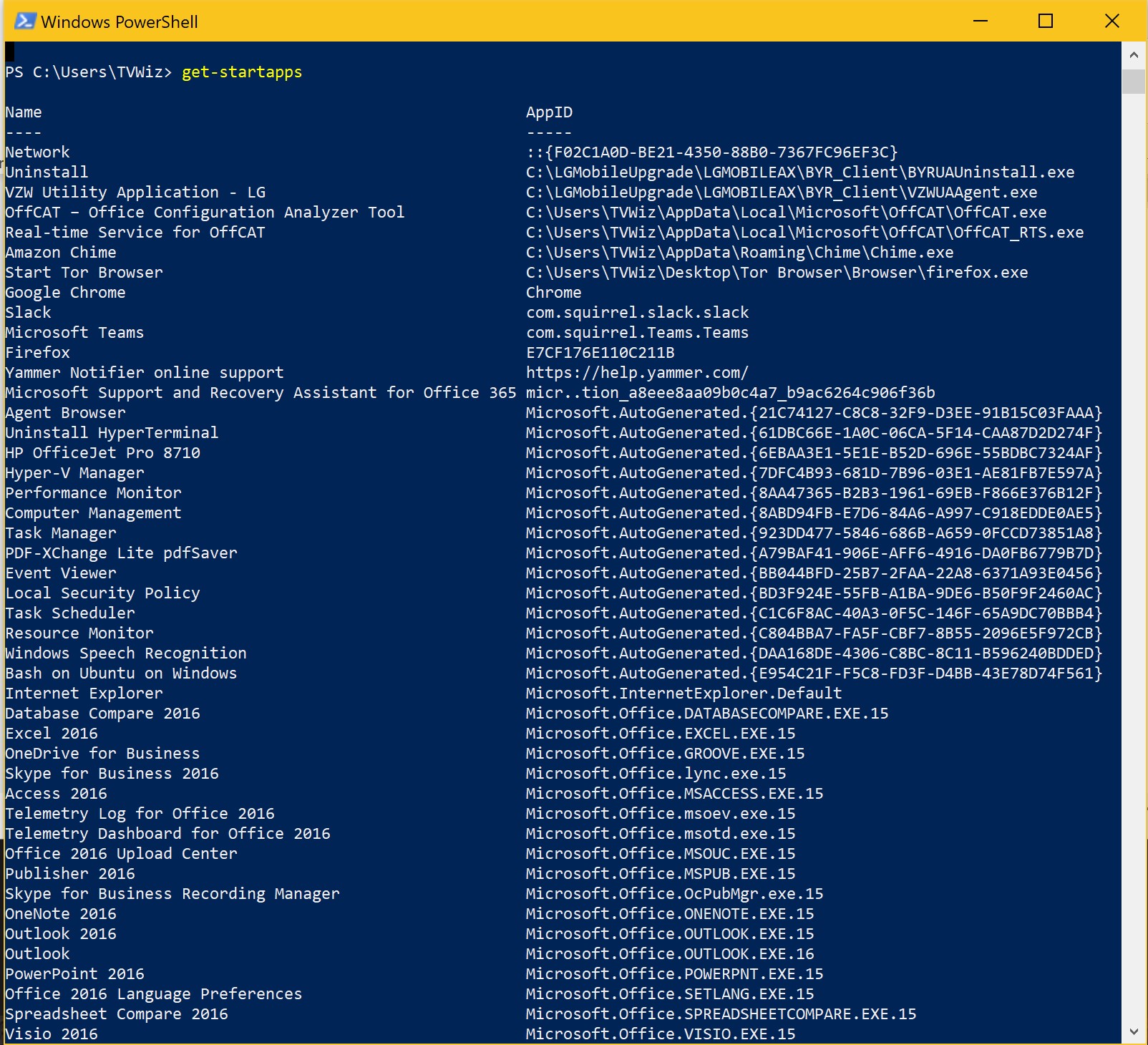
Task: Click the 'Amazon Chime' name
Action: tap(61, 253)
